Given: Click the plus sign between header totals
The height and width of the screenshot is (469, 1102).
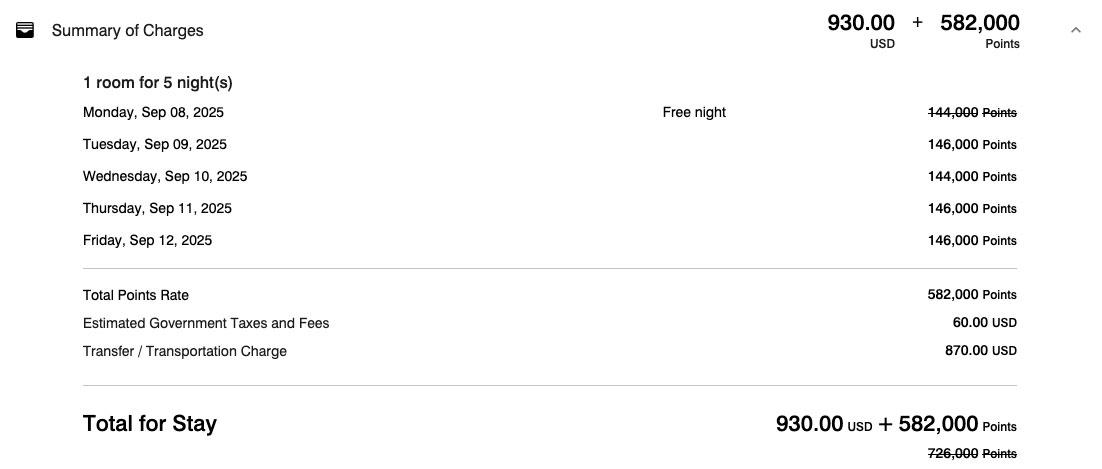Looking at the screenshot, I should pyautogui.click(x=917, y=23).
